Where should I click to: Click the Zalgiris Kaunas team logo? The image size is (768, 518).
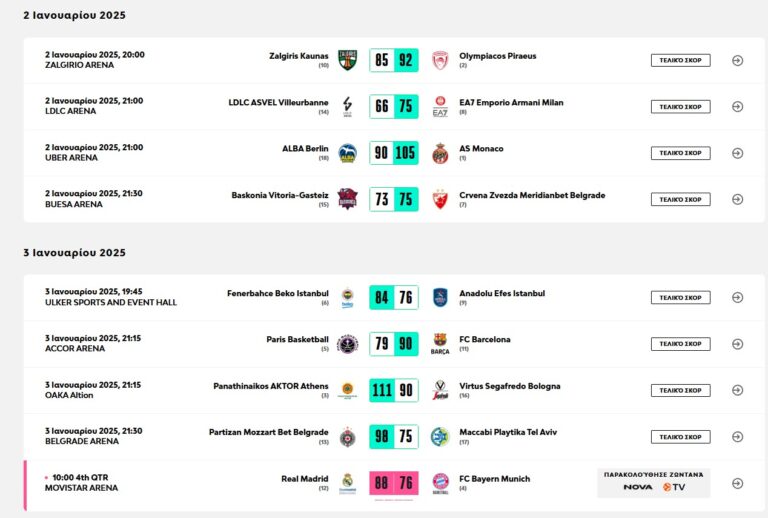347,60
